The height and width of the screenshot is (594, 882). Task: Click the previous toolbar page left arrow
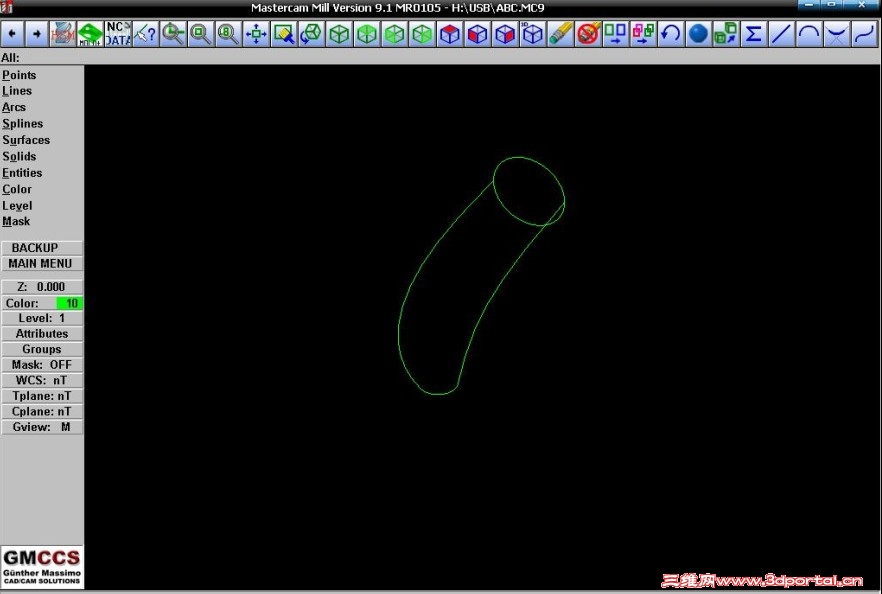tap(12, 34)
